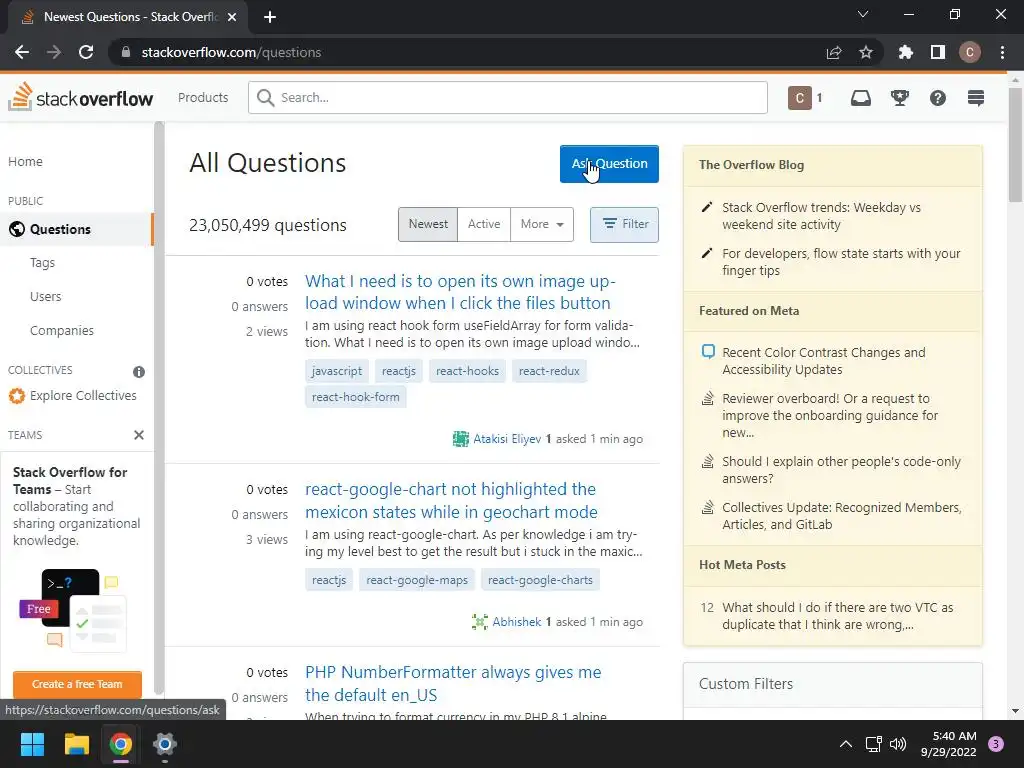This screenshot has height=768, width=1024.
Task: Bookmark the page with the star icon
Action: (x=865, y=52)
